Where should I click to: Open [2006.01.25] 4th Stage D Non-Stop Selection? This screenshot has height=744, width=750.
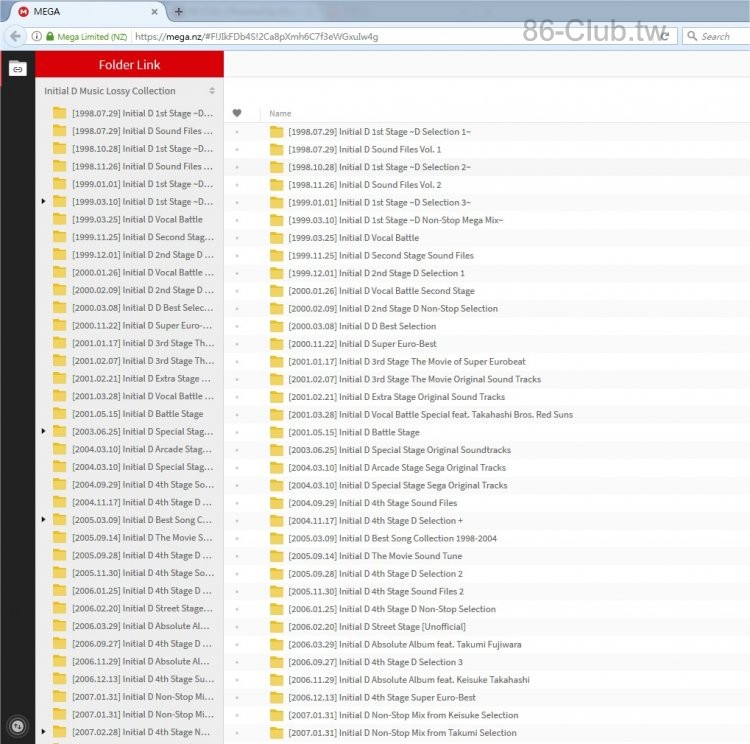click(x=392, y=609)
